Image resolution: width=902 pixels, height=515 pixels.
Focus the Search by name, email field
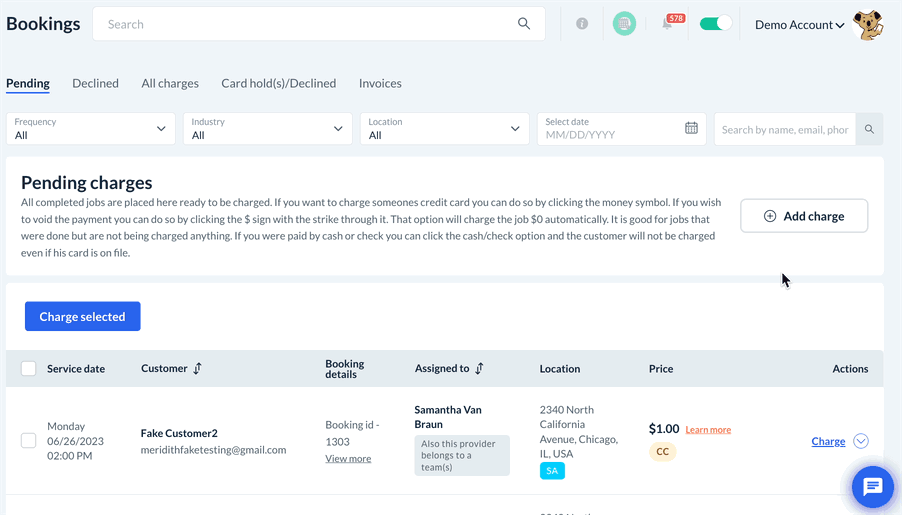coord(785,129)
